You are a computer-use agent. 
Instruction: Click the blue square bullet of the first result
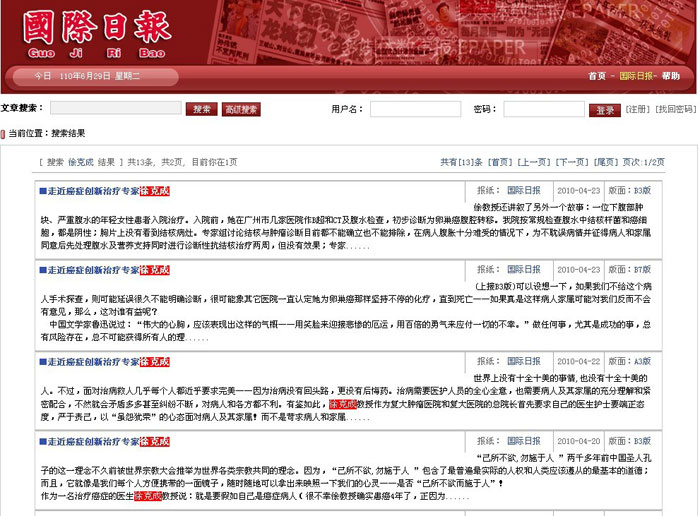click(x=42, y=190)
